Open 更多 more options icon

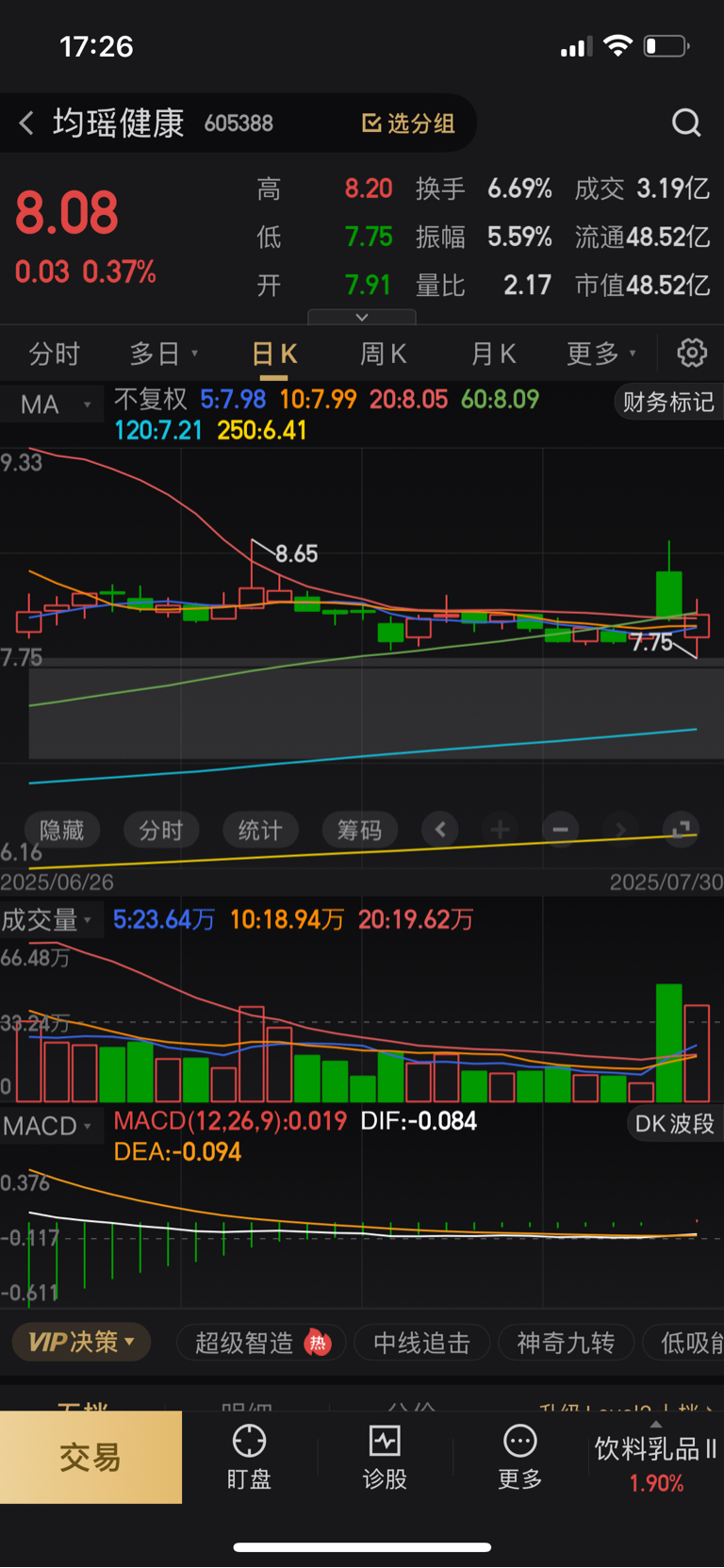coord(520,1457)
